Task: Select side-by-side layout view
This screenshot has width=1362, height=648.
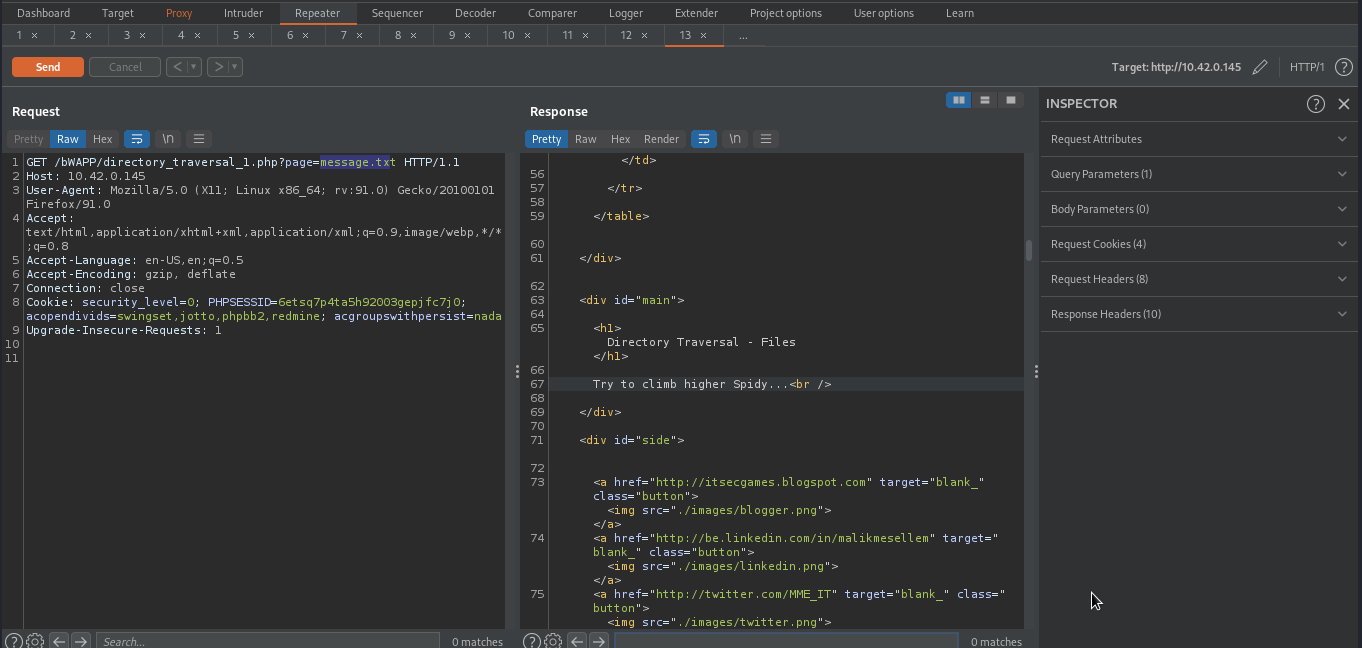Action: 958,100
